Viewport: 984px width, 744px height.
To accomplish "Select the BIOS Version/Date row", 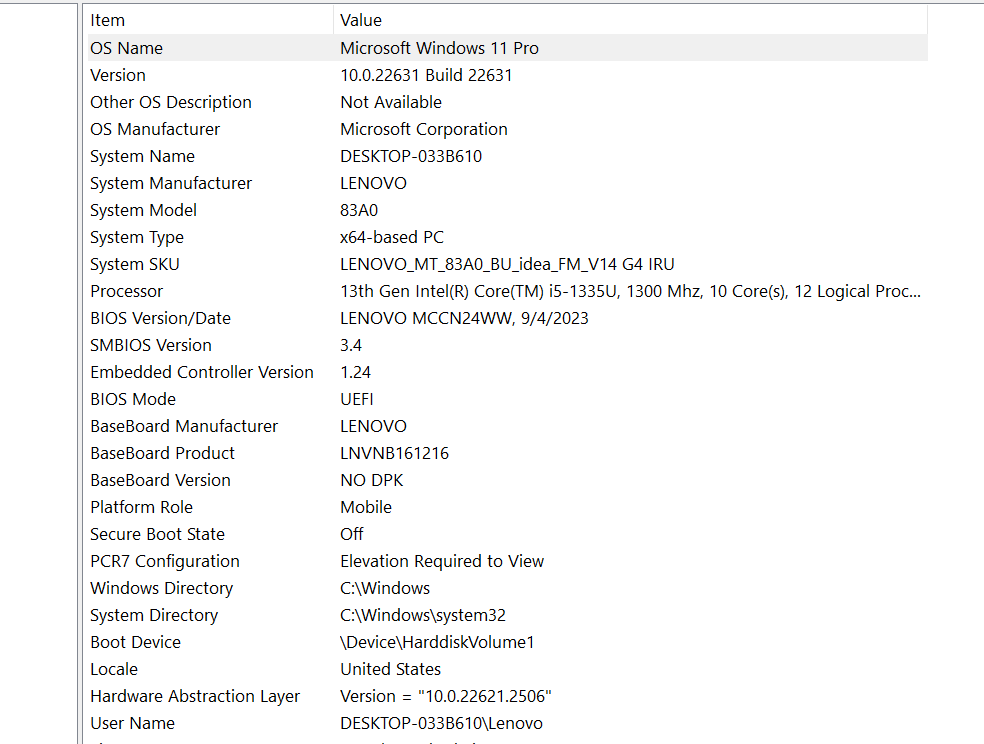I will 160,318.
